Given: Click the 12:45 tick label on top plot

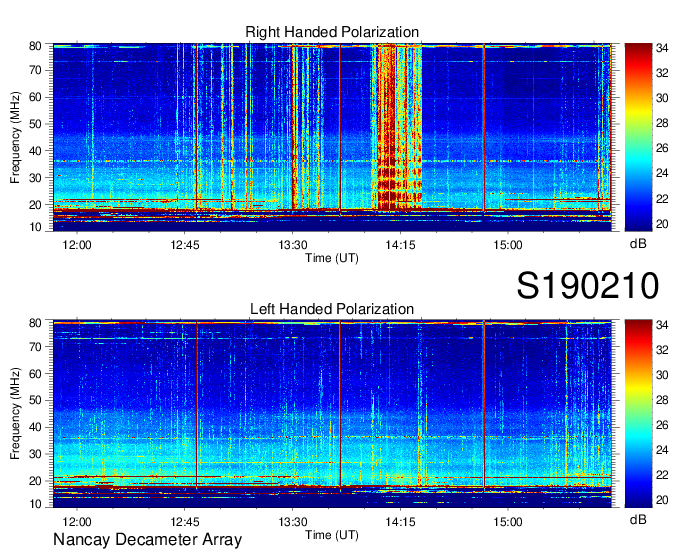Looking at the screenshot, I should [x=185, y=245].
